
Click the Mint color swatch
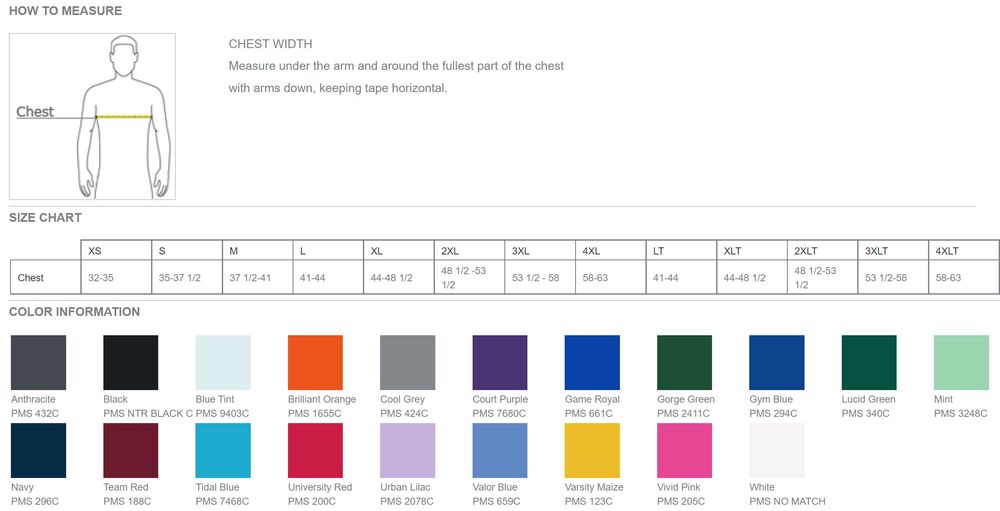961,362
